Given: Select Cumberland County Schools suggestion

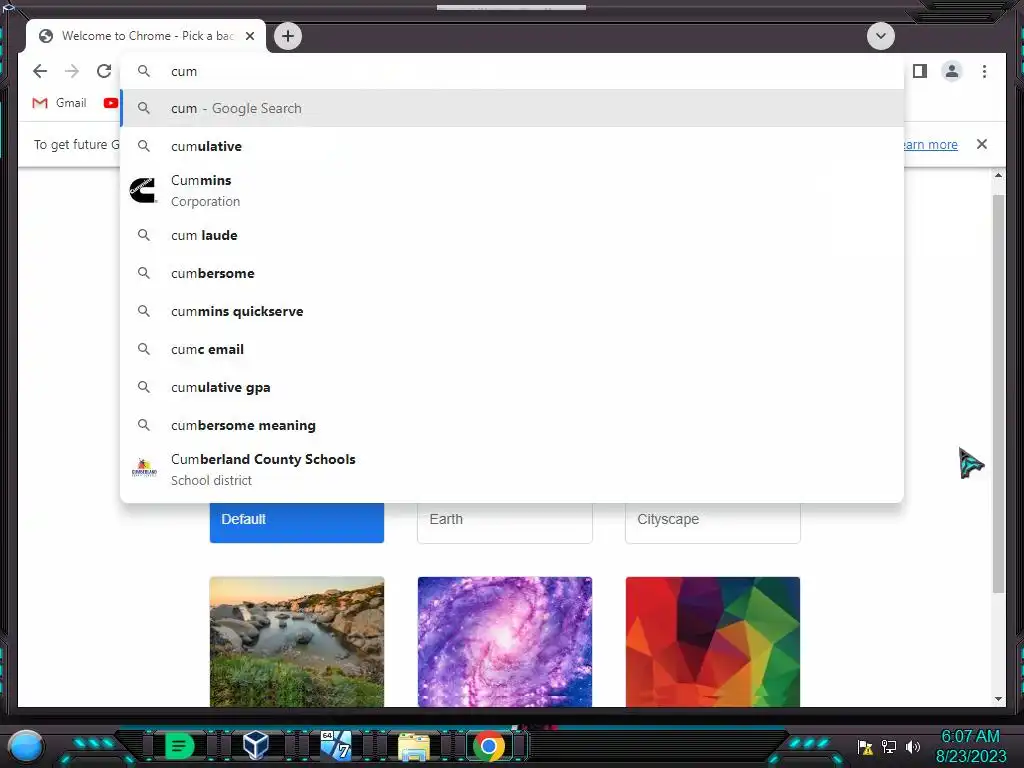Looking at the screenshot, I should 512,470.
